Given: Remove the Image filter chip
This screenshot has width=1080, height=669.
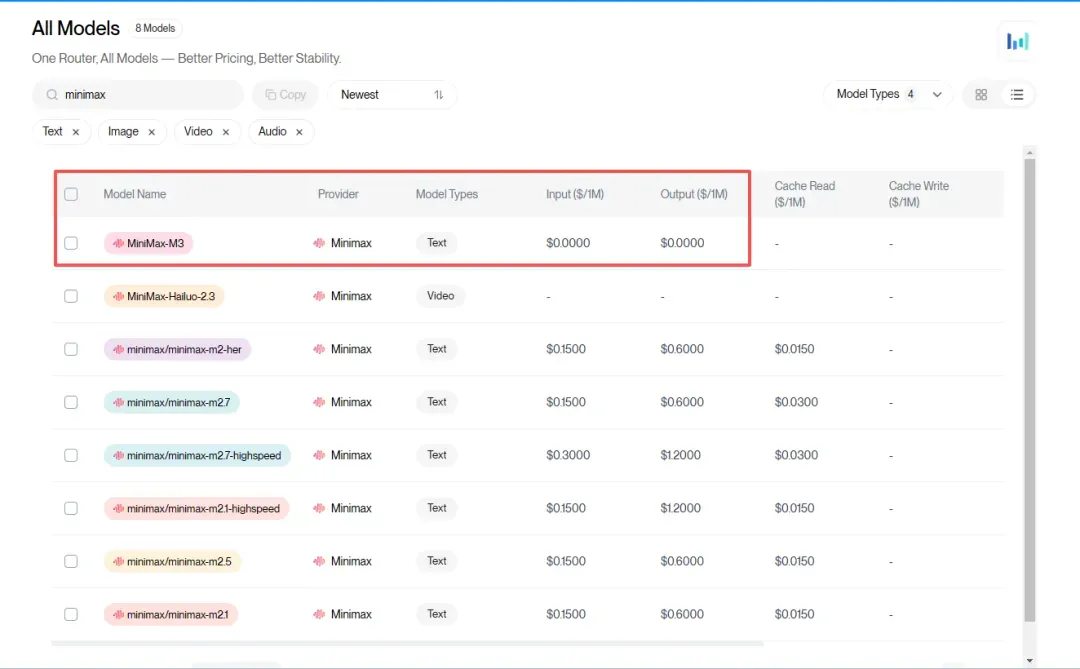Looking at the screenshot, I should pos(152,132).
